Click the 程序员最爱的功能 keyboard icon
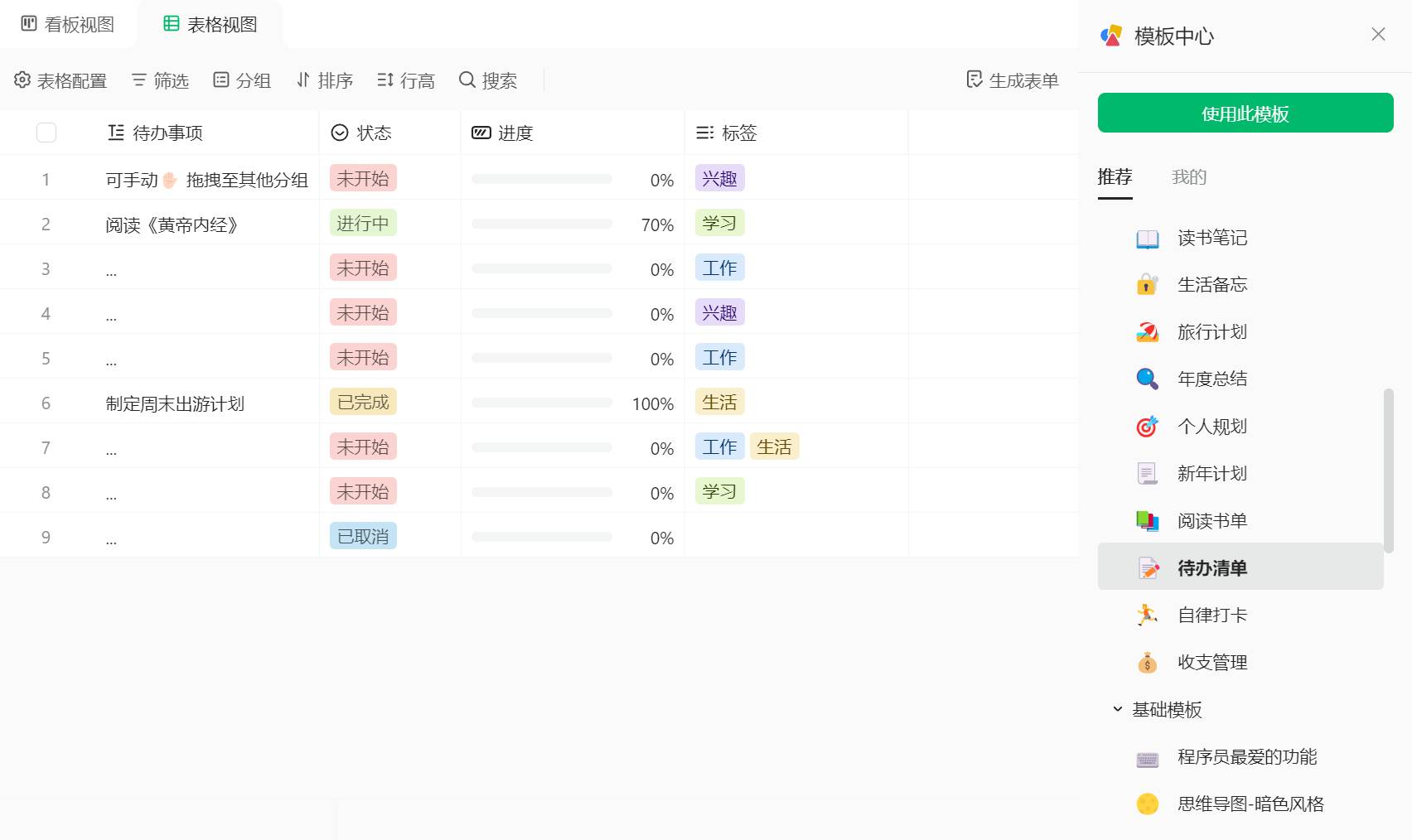Viewport: 1412px width, 840px height. pos(1148,759)
